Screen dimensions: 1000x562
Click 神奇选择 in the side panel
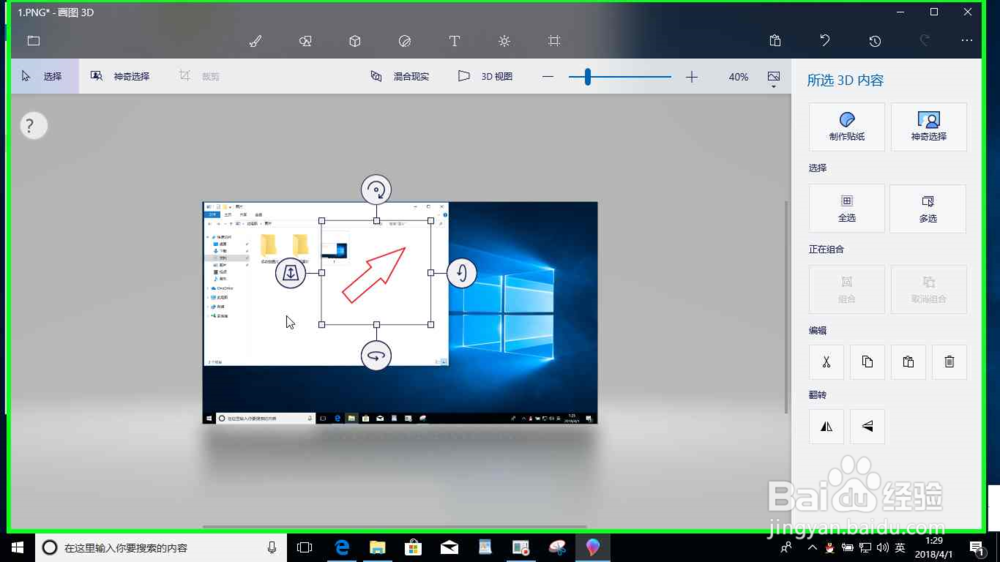pyautogui.click(x=929, y=126)
